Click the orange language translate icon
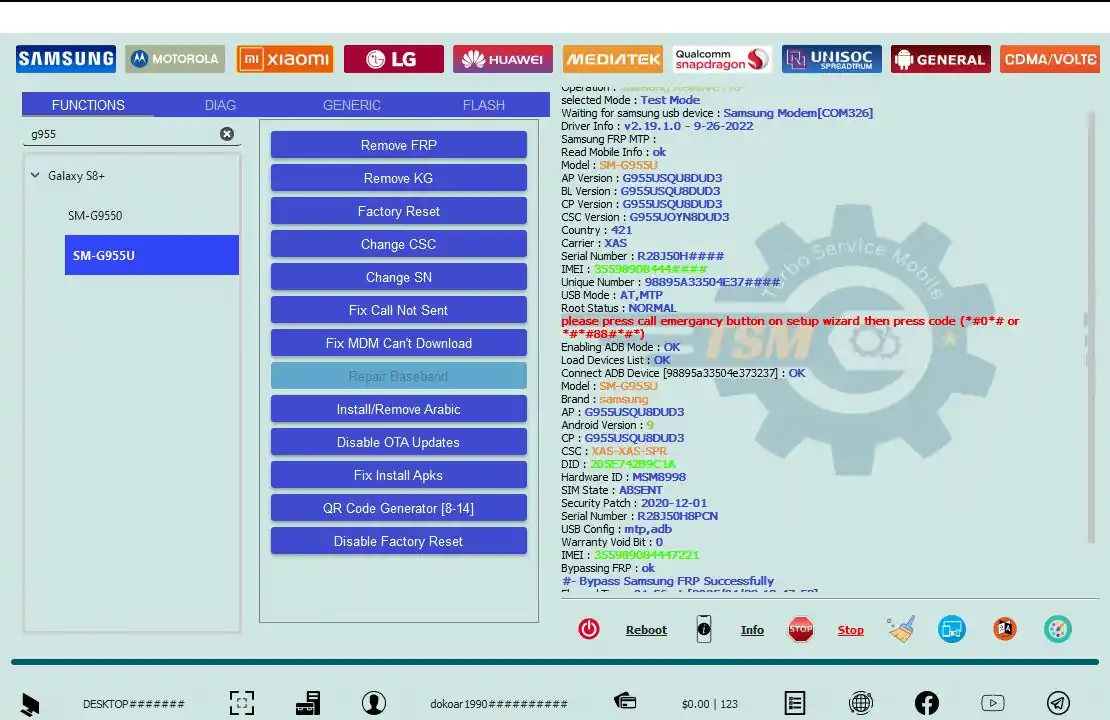 1005,629
